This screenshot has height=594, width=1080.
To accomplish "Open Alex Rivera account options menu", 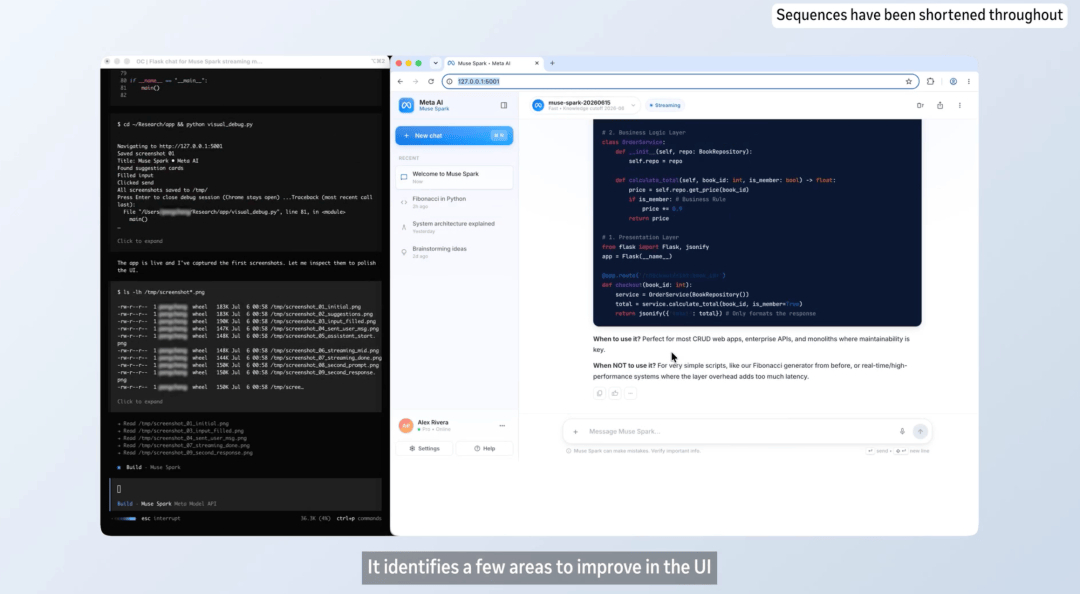I will (x=502, y=426).
